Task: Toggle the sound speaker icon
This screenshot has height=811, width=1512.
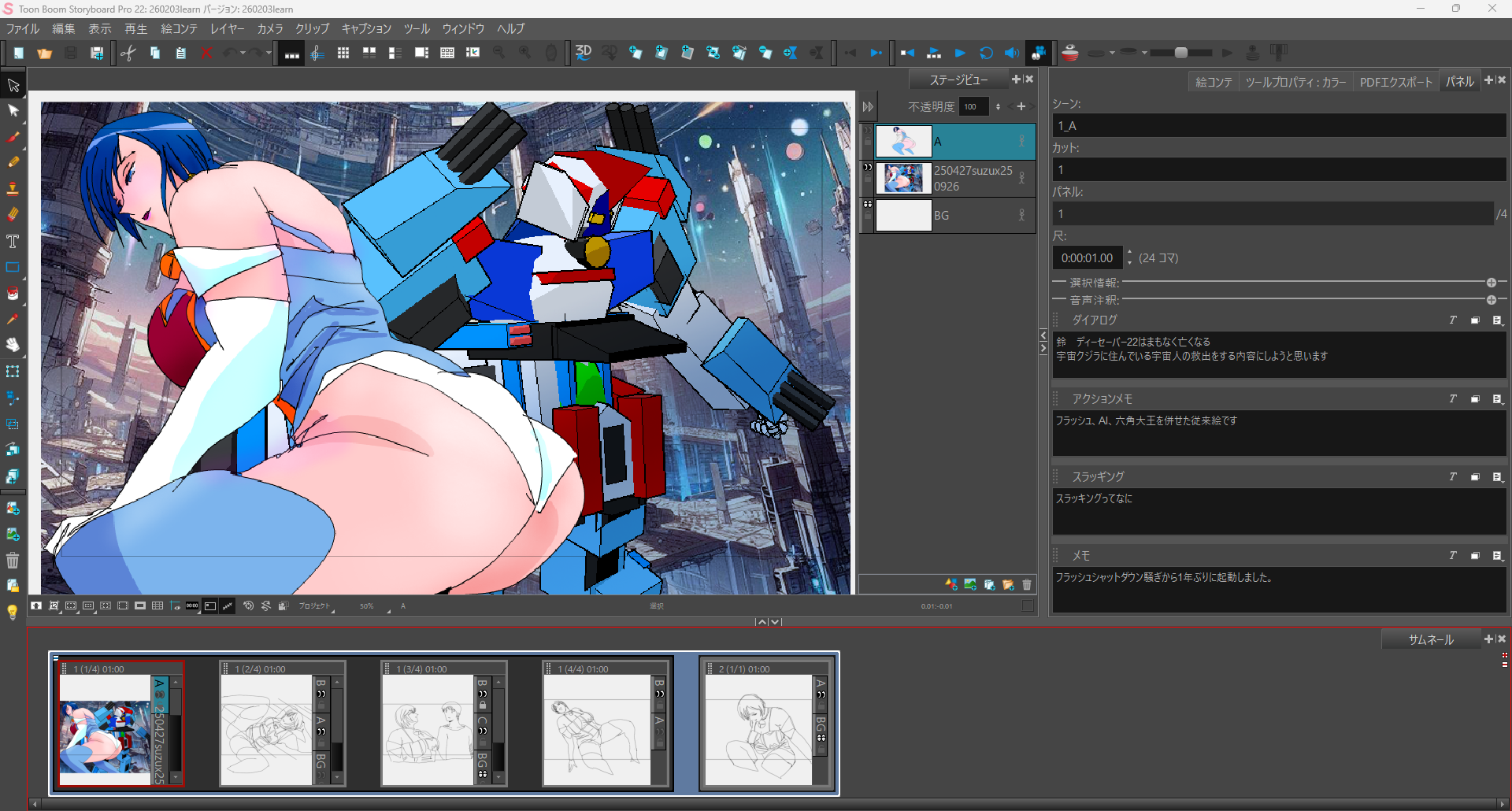Action: [1011, 53]
